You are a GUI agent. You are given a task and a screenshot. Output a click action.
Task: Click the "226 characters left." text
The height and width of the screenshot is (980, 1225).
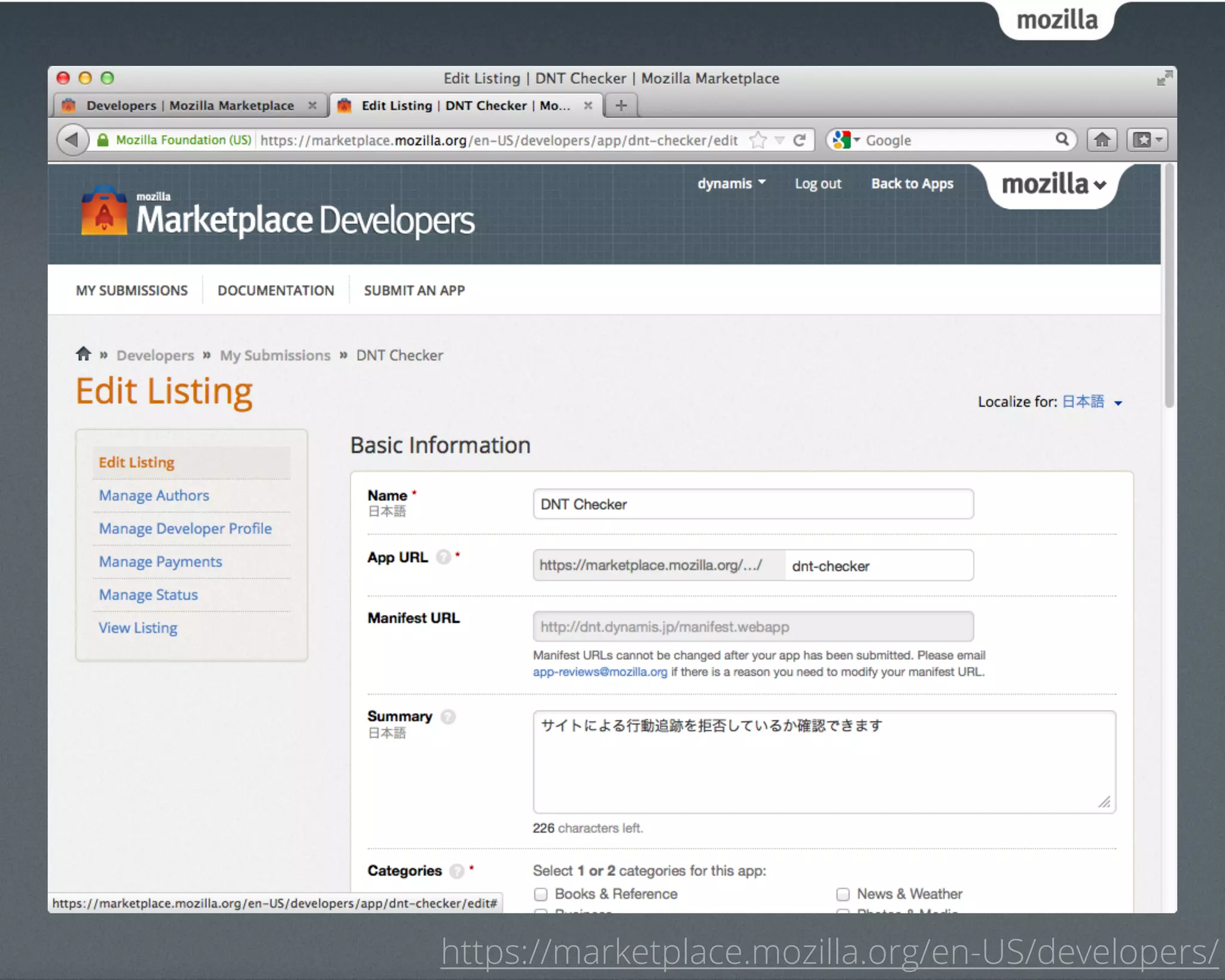point(587,827)
